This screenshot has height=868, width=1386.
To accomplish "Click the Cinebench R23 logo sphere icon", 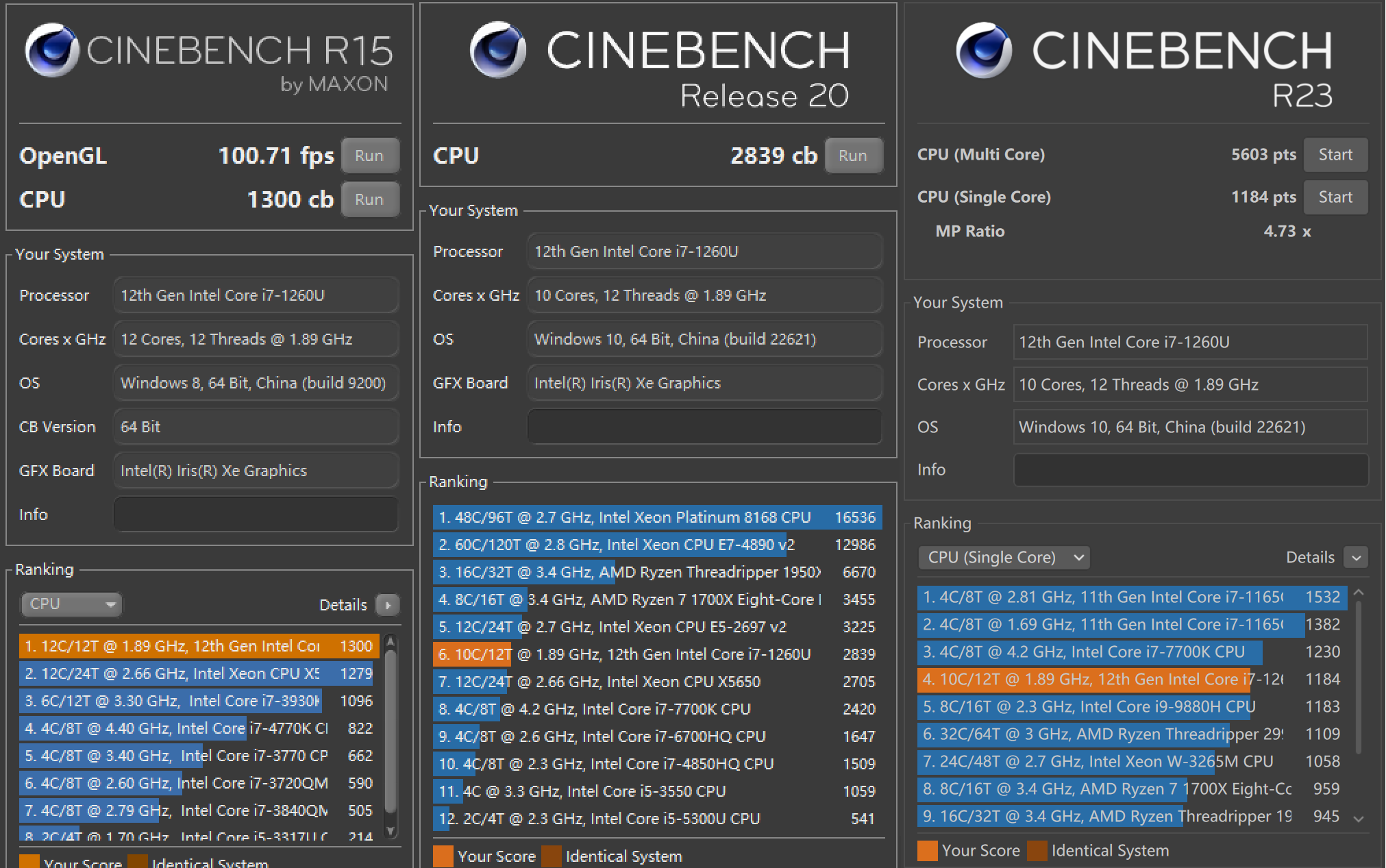I will pos(984,50).
